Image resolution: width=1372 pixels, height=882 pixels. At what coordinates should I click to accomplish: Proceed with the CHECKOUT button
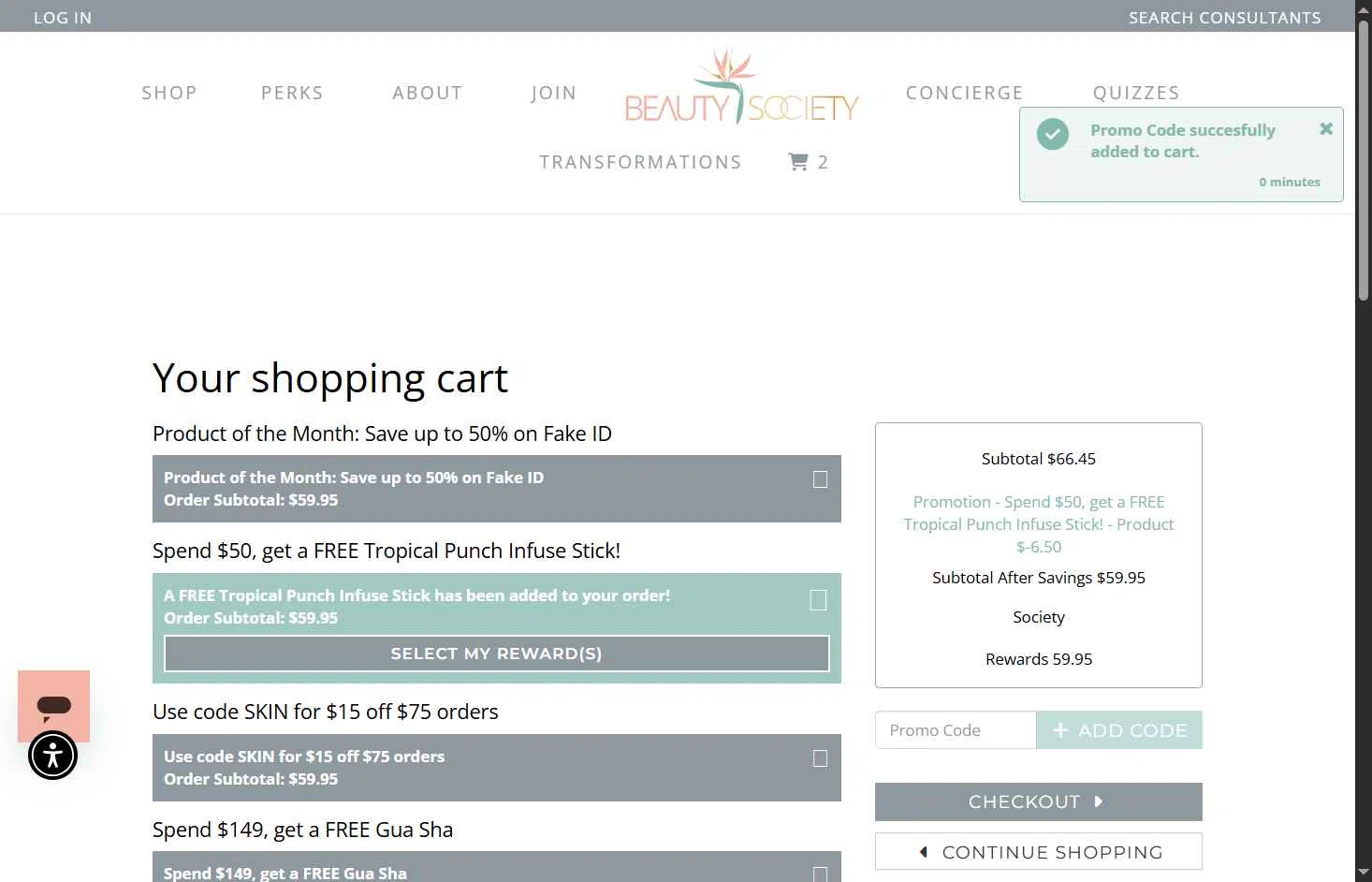tap(1039, 801)
